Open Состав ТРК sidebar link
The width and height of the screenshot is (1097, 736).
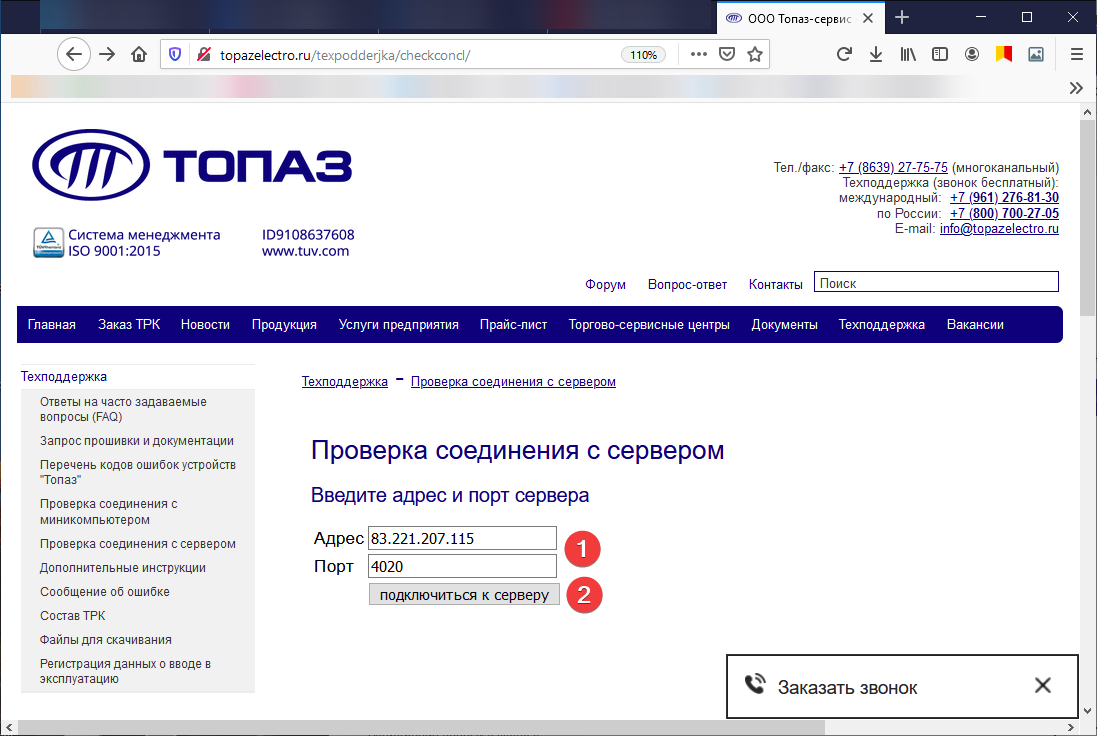click(x=72, y=616)
